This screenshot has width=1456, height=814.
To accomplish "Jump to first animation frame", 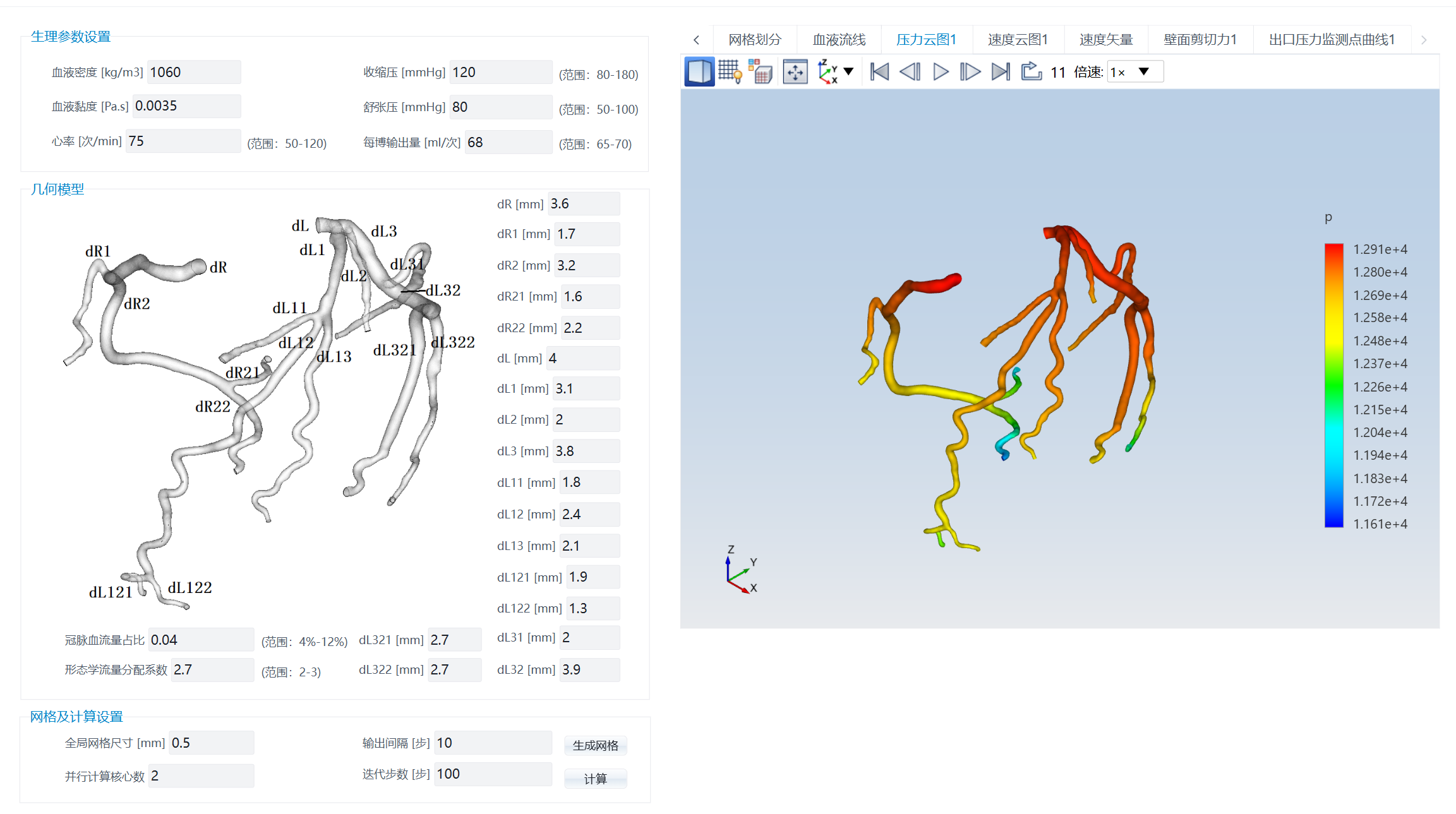I will tap(879, 71).
